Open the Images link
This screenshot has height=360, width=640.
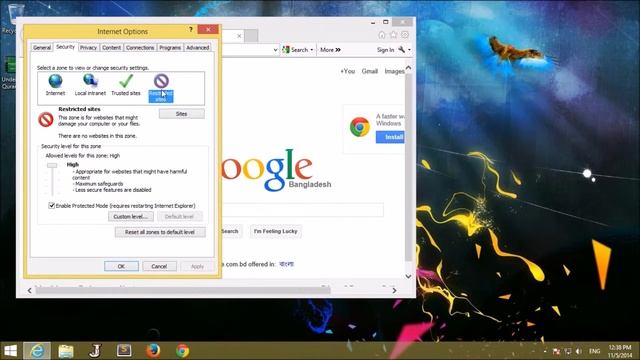pyautogui.click(x=394, y=71)
